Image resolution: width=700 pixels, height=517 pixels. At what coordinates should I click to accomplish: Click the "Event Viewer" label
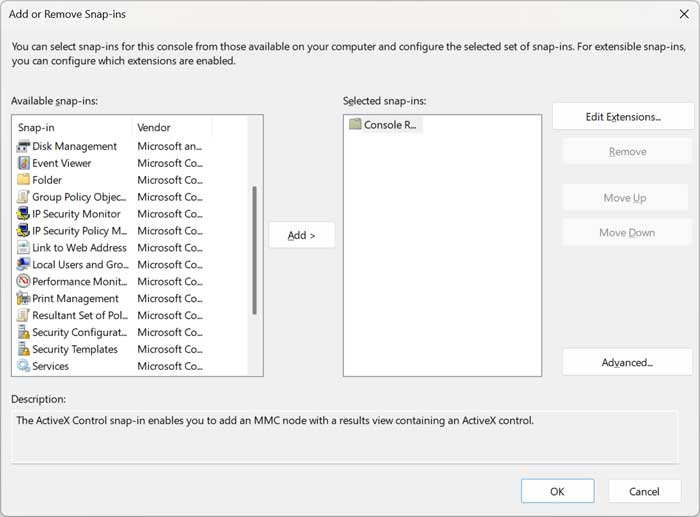coord(62,163)
